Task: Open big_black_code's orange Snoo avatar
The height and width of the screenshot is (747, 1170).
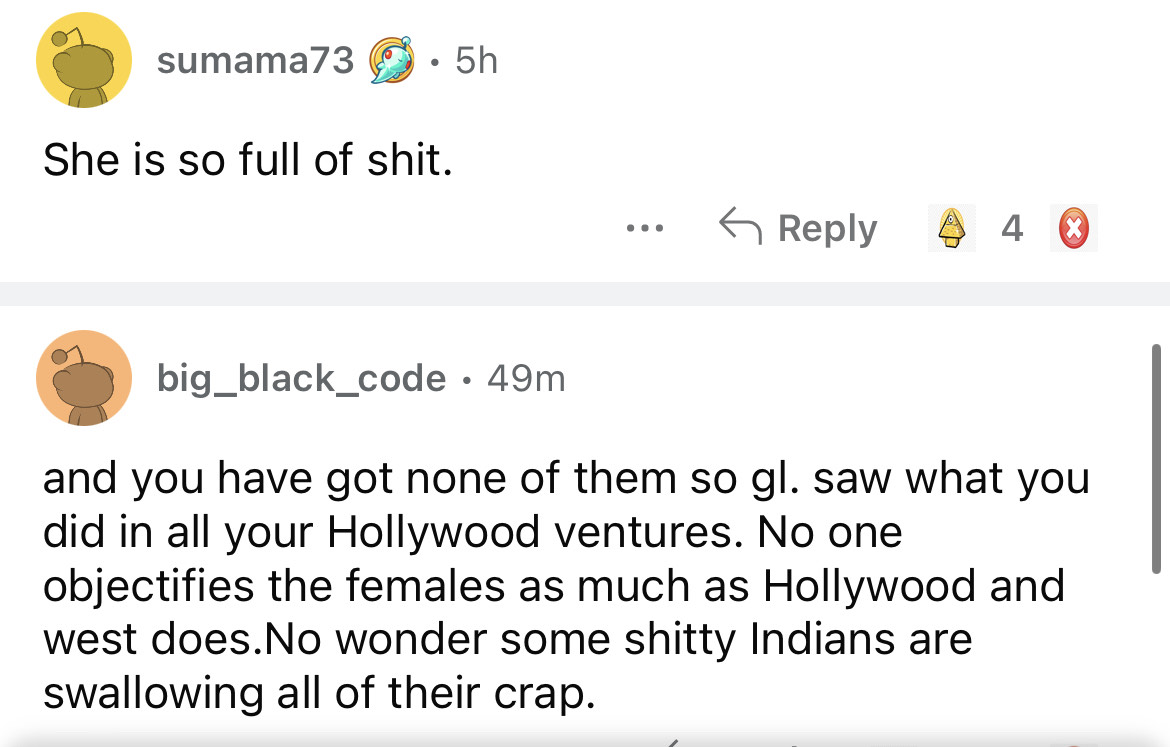Action: [84, 378]
